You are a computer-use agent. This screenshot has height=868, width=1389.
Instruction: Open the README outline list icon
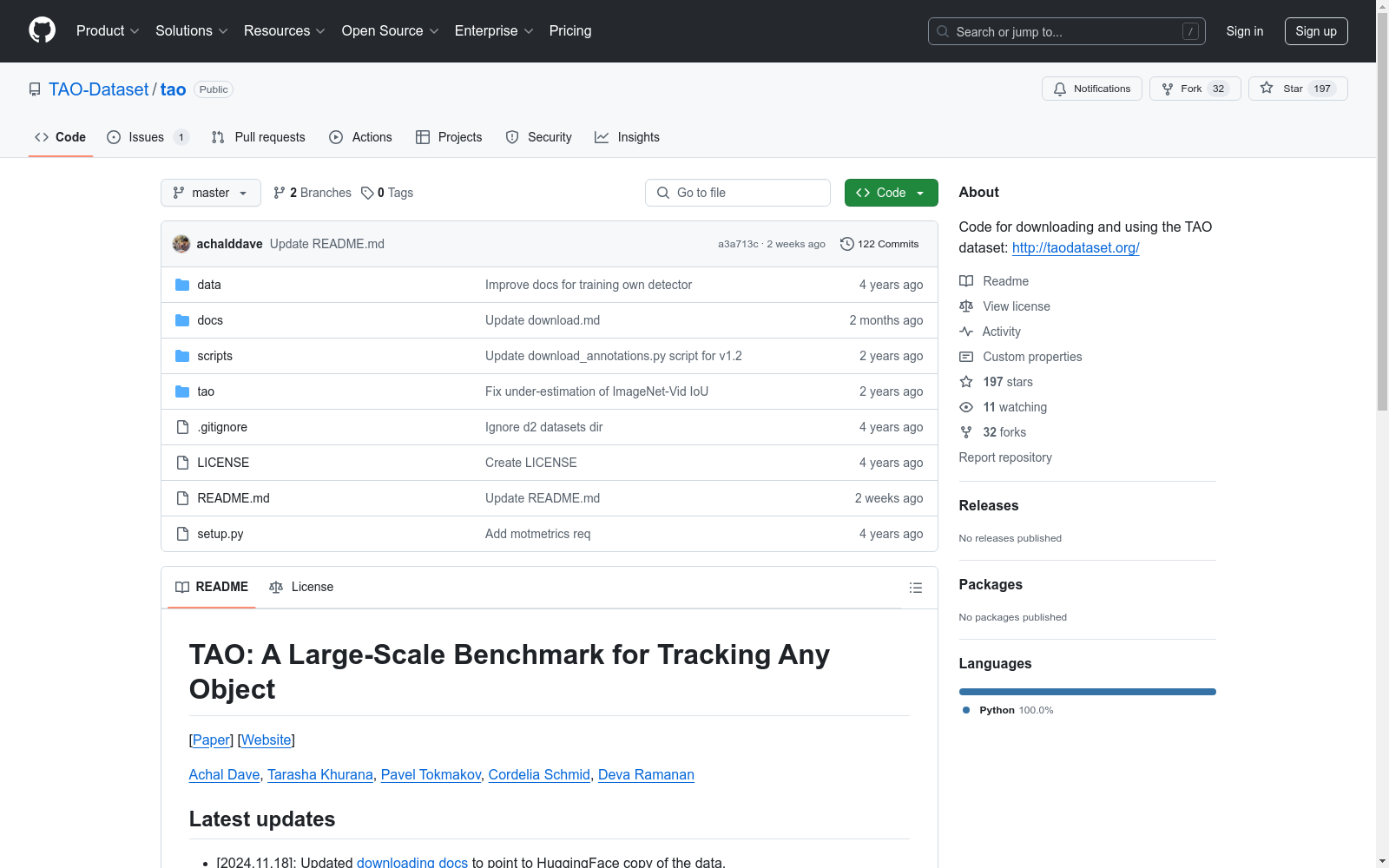pyautogui.click(x=916, y=588)
